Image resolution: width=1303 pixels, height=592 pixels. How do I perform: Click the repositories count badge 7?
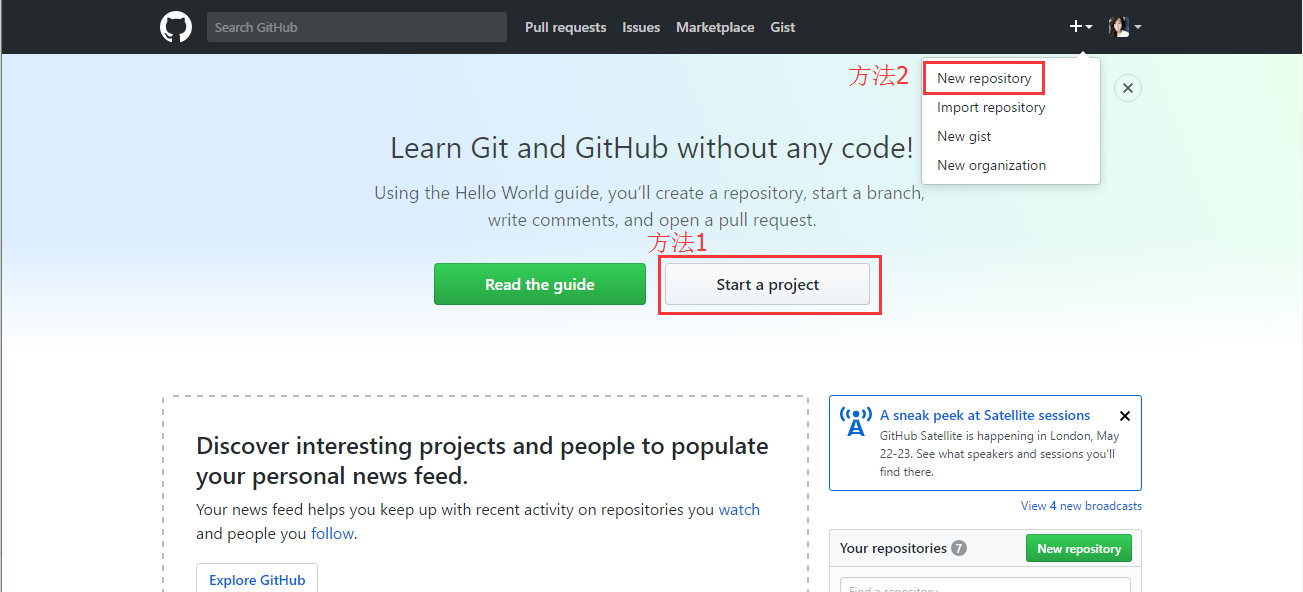[x=959, y=548]
